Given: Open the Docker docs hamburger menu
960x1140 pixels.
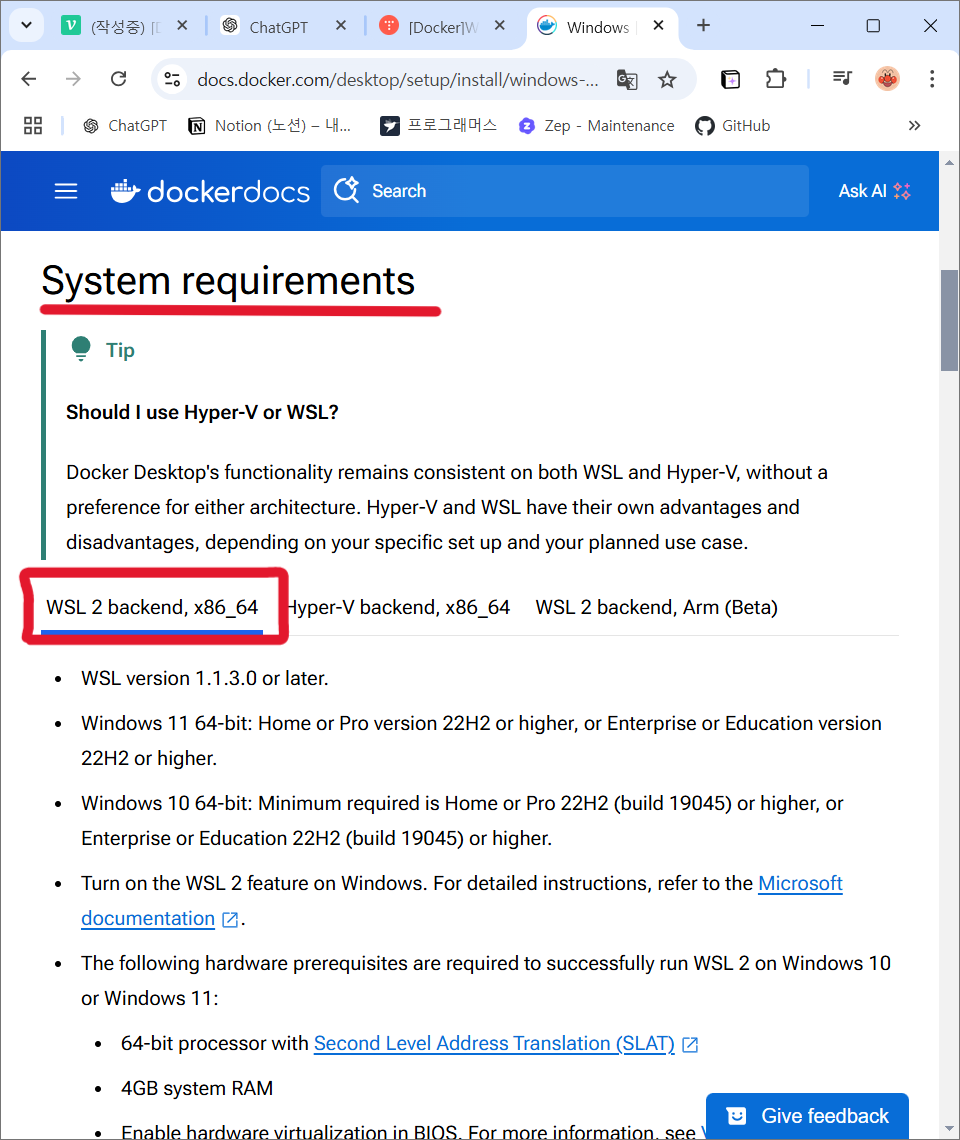Looking at the screenshot, I should pos(66,191).
